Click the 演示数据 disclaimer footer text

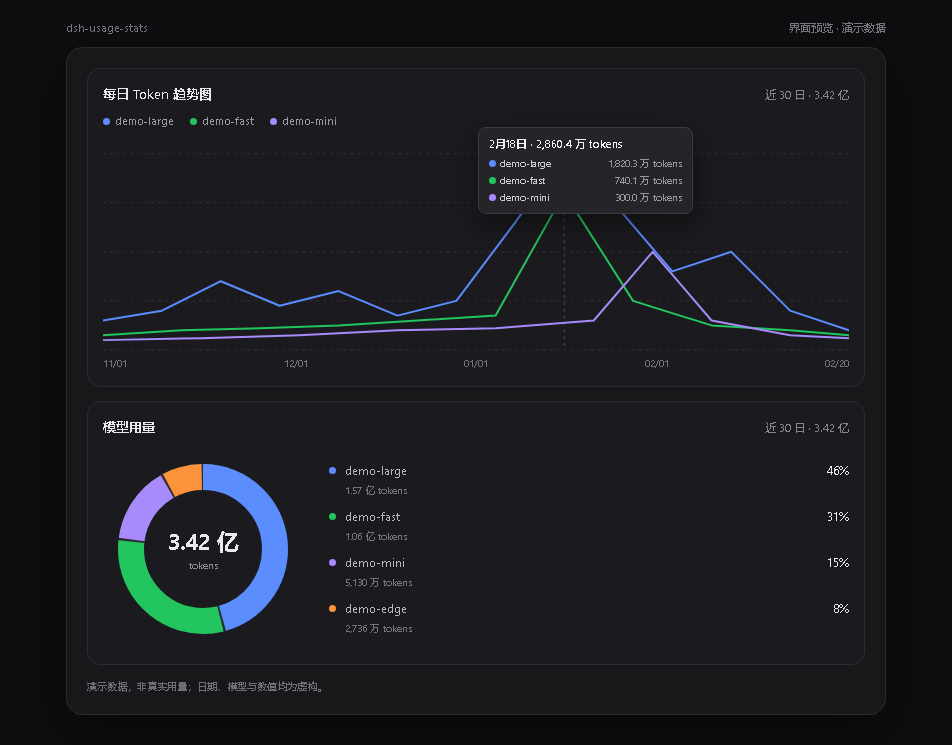pyautogui.click(x=206, y=687)
